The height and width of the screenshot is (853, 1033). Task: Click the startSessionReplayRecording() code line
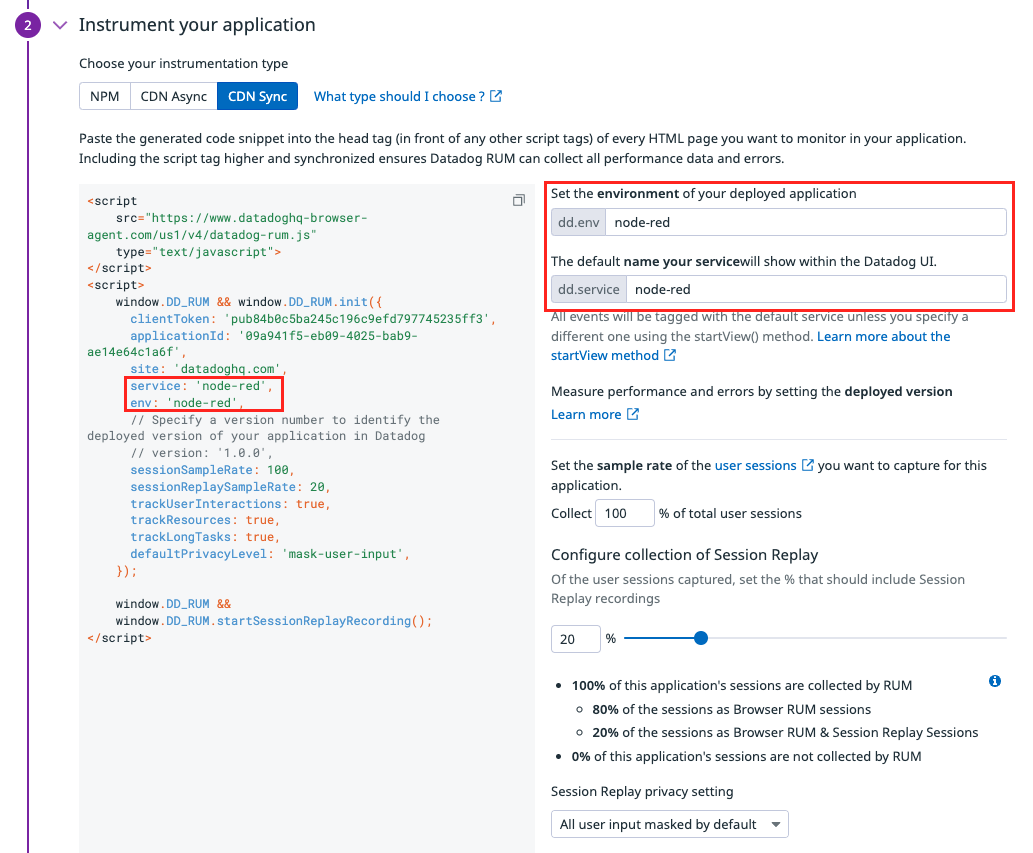point(273,620)
